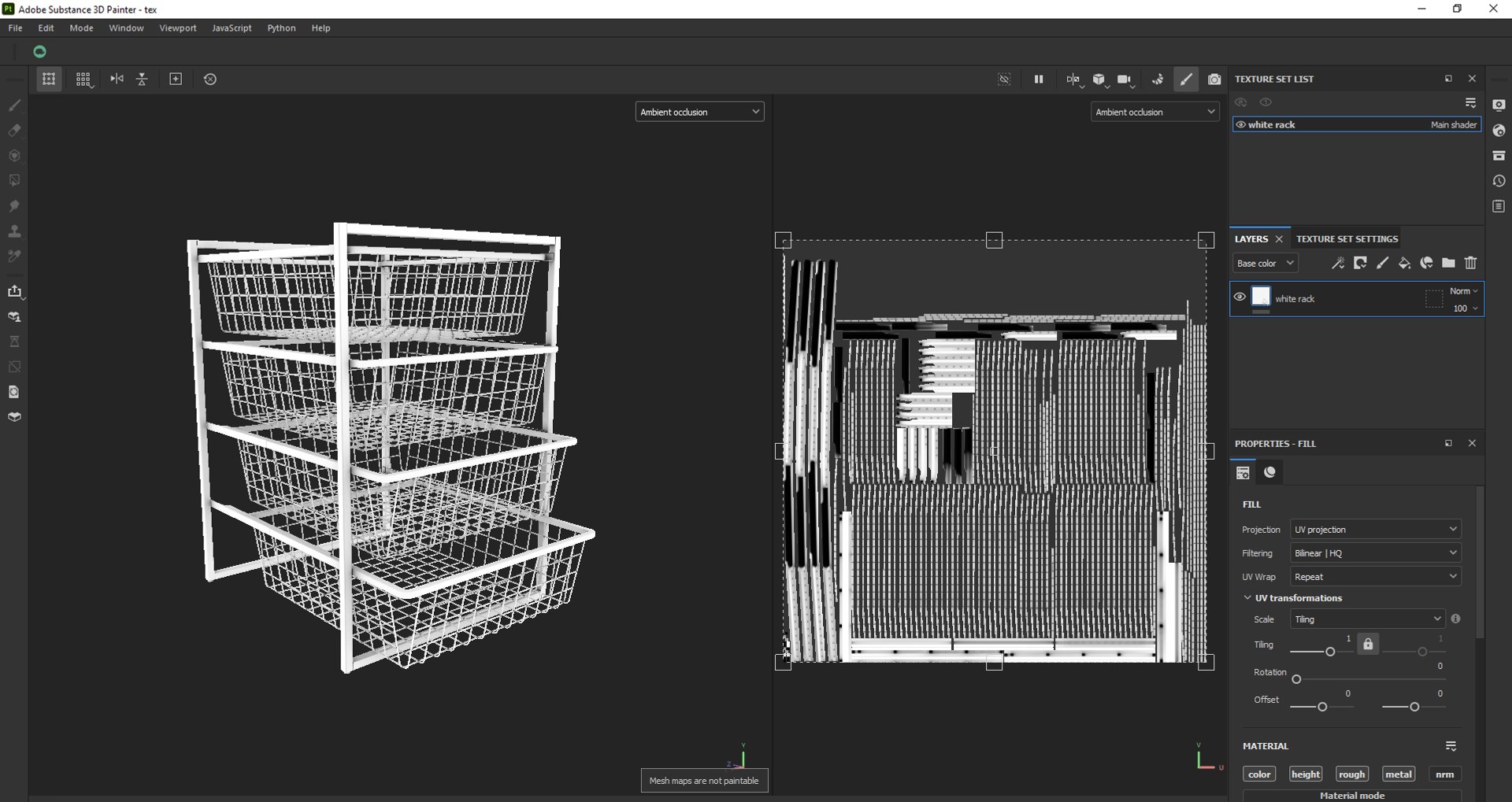Open the Base color channel dropdown
The image size is (1512, 802).
[1265, 263]
